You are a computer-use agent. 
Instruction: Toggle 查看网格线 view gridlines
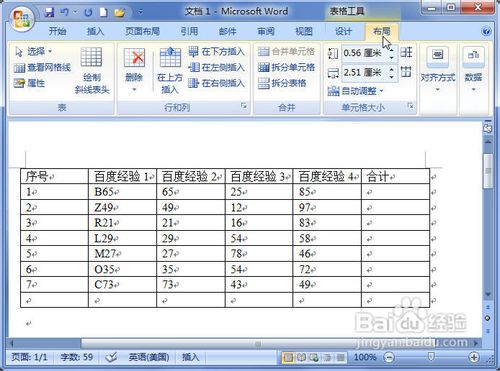tap(42, 67)
